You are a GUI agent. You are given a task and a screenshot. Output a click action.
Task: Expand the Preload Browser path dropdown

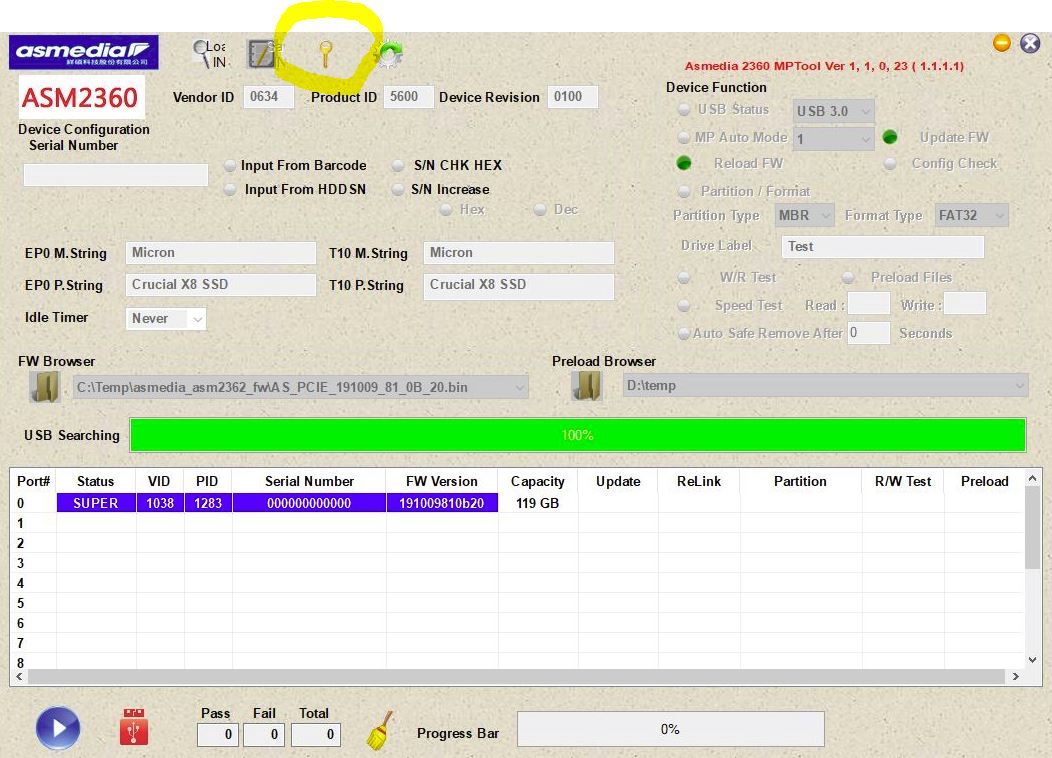tap(1019, 386)
